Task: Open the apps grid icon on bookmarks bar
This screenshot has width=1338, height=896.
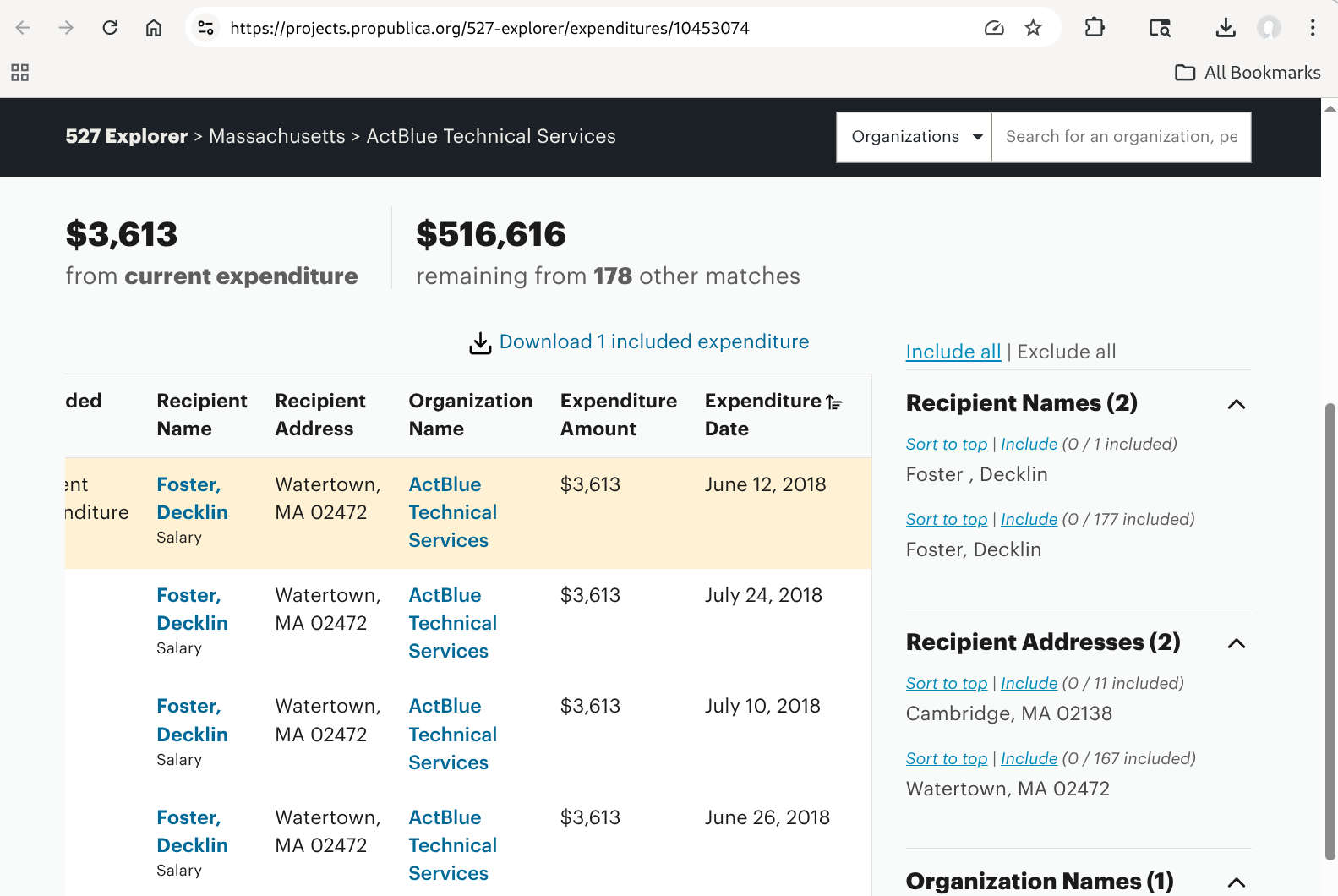Action: [20, 73]
